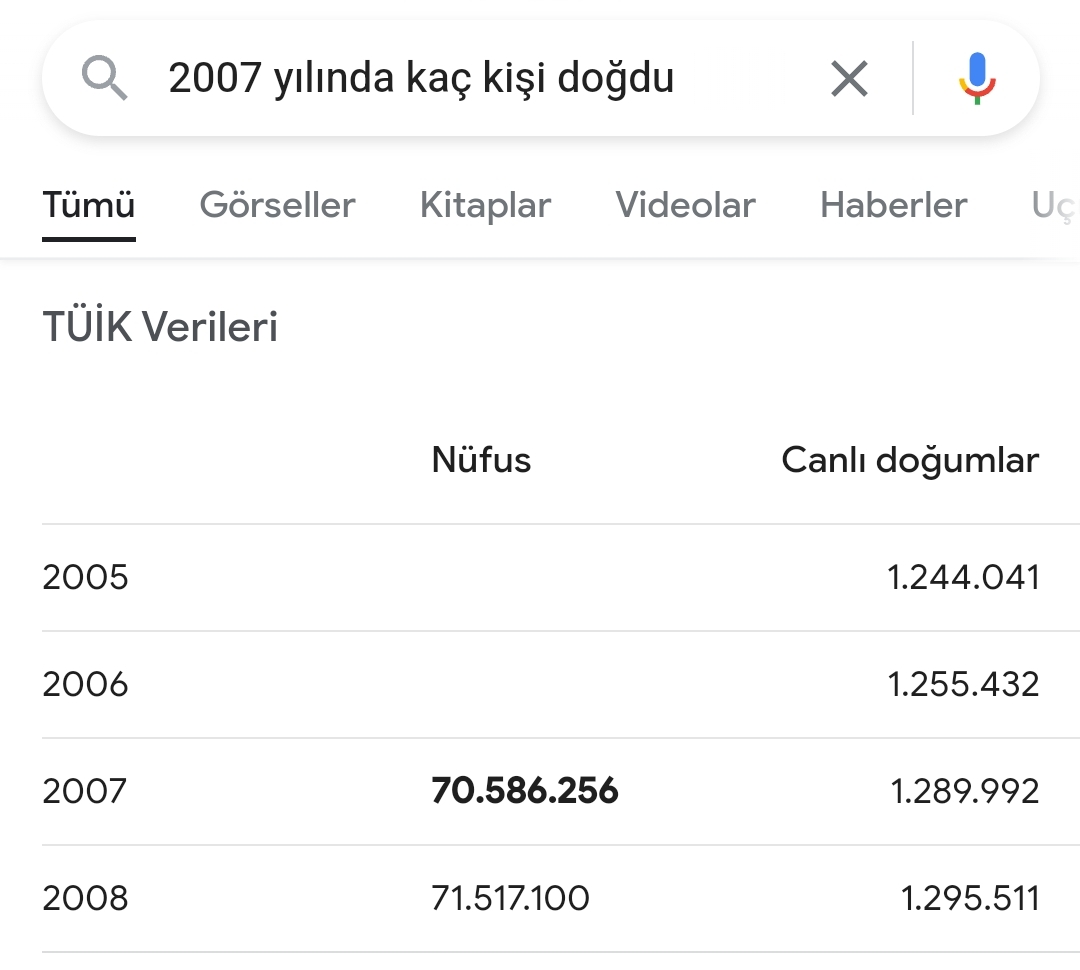Screen dimensions: 1080x970
Task: Click the 2008 population value 71.517.100
Action: (x=510, y=898)
